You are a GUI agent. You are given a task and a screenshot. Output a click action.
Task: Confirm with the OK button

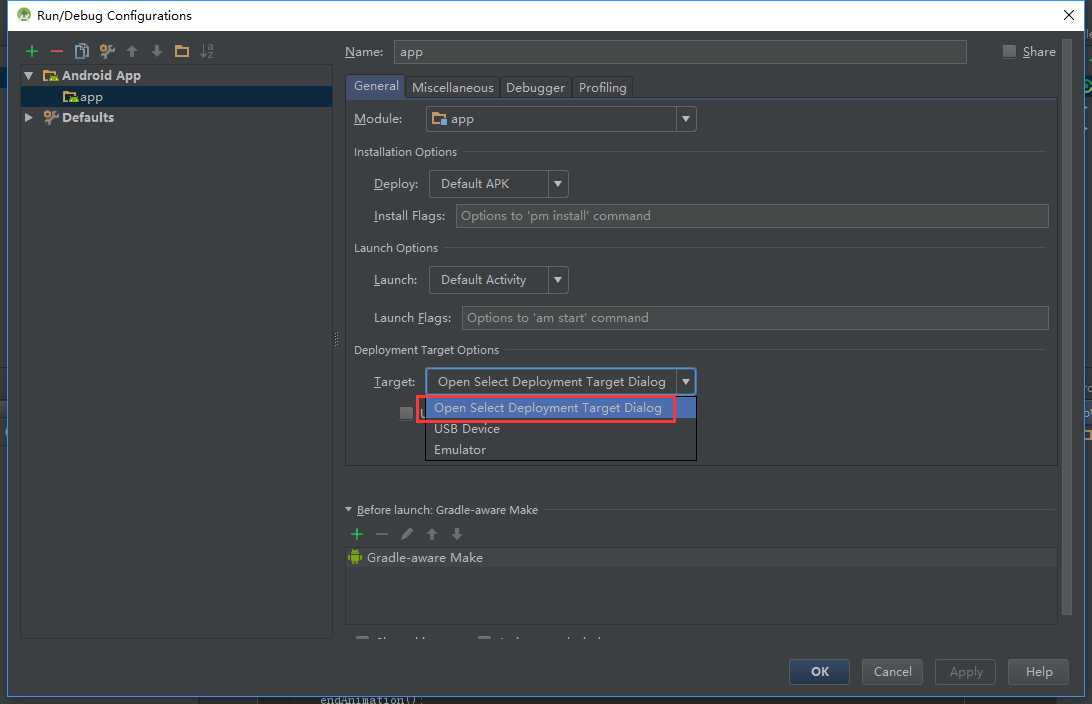[820, 672]
